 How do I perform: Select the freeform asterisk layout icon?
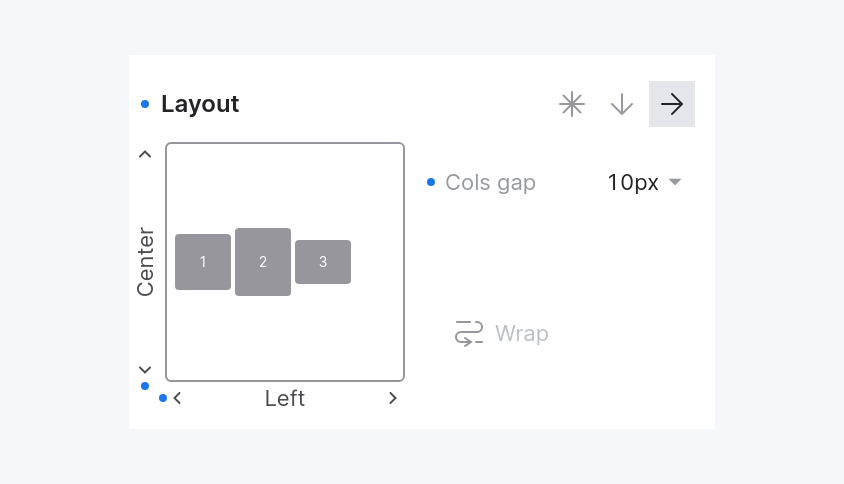click(572, 104)
